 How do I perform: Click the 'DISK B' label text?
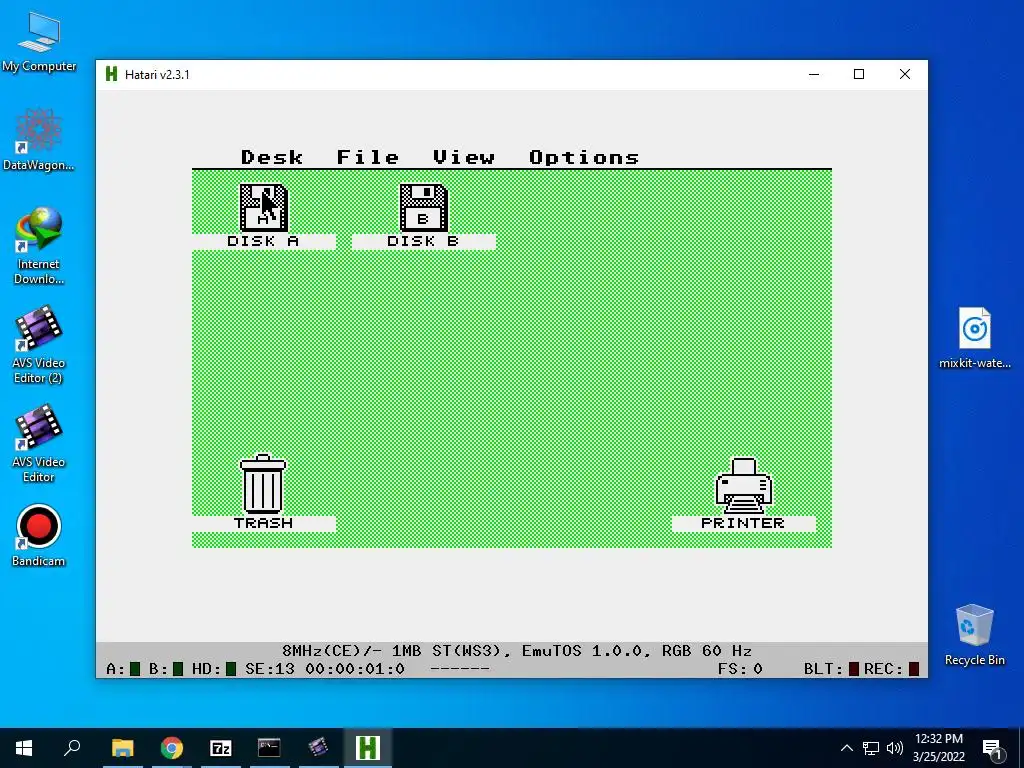[x=423, y=241]
